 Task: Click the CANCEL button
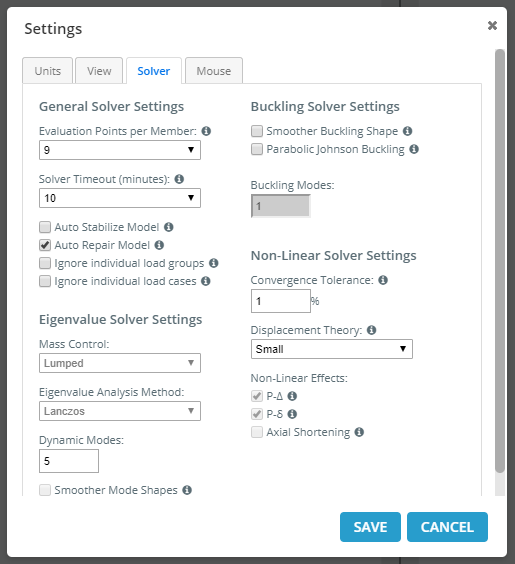(x=447, y=527)
